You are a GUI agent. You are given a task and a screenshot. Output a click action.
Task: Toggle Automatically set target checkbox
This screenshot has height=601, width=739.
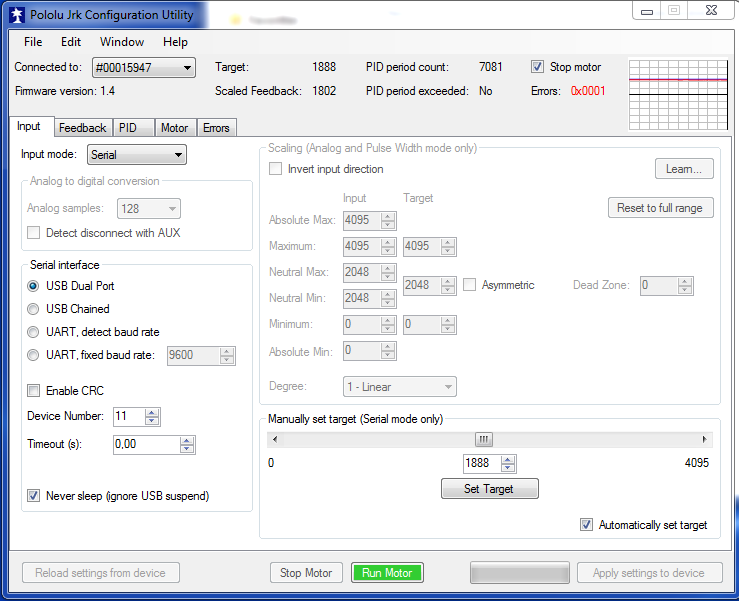[586, 525]
